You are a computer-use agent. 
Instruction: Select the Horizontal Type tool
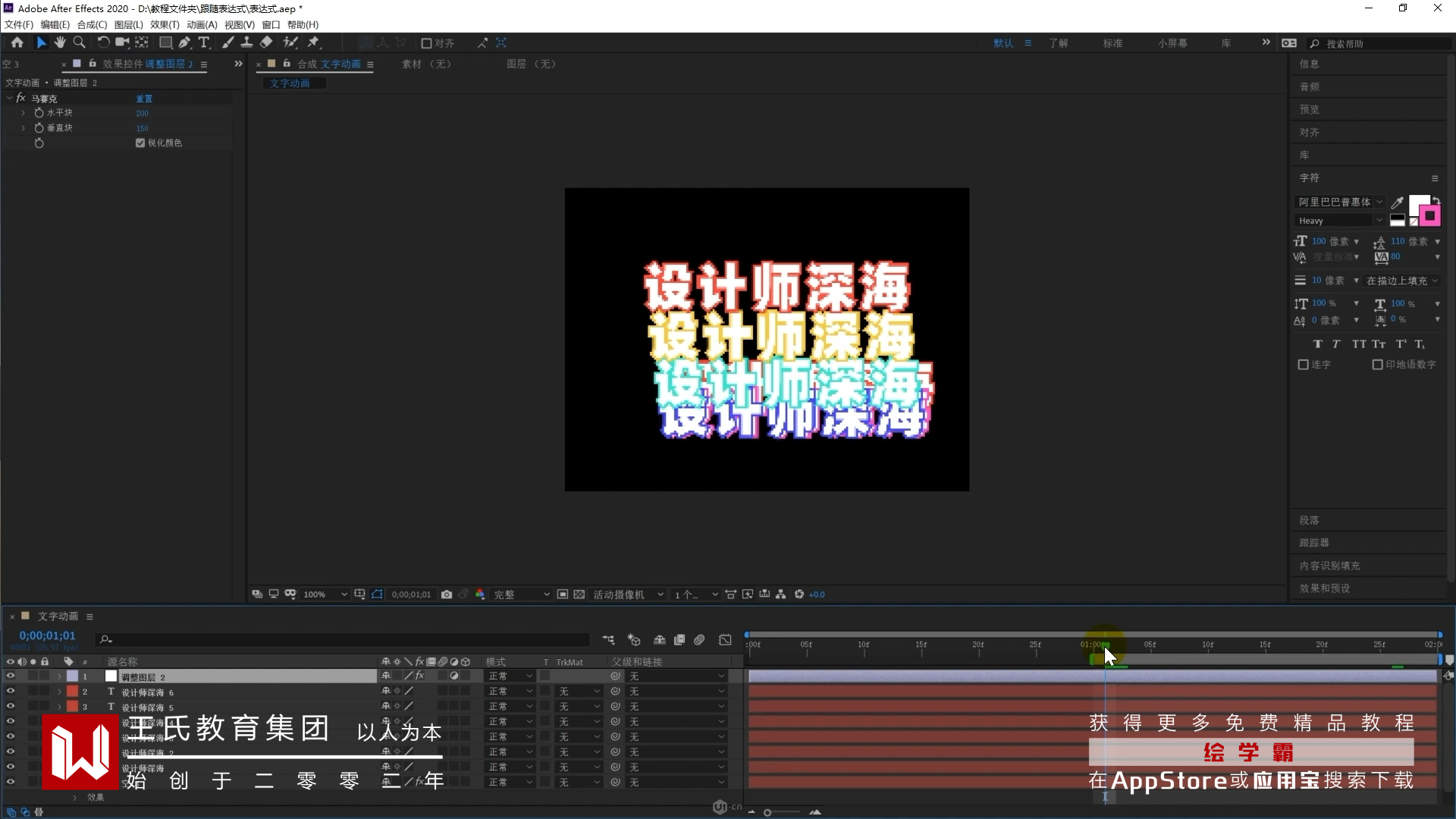pyautogui.click(x=204, y=43)
